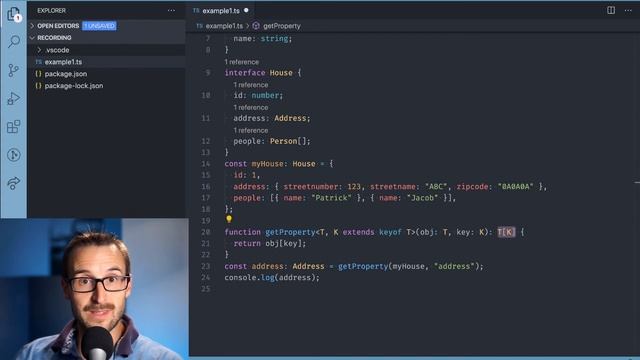The image size is (640, 360).
Task: Click the "0A0A0A" zipcode string
Action: [x=515, y=187]
